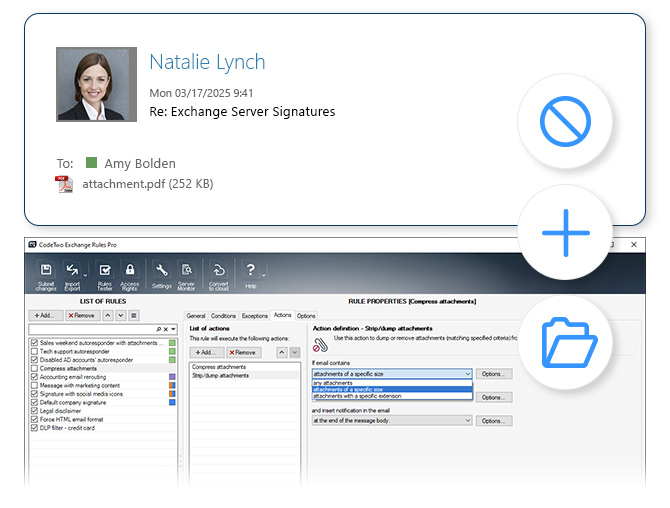Open the notification position dropdown

pyautogui.click(x=467, y=420)
